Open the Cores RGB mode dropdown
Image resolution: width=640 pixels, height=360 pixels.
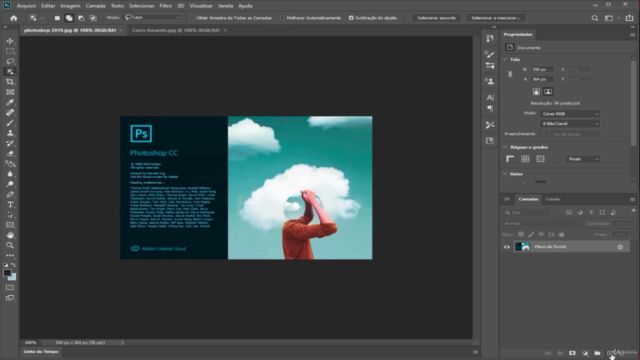(570, 114)
